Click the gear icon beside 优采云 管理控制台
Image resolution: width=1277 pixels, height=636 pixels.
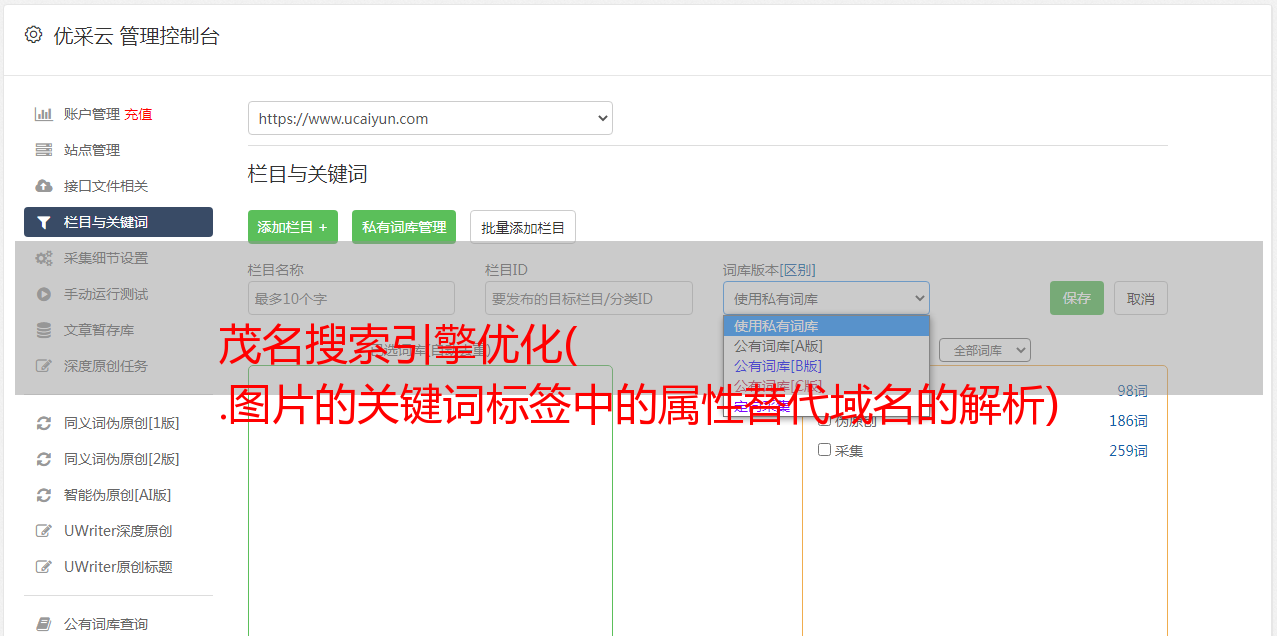click(x=33, y=35)
